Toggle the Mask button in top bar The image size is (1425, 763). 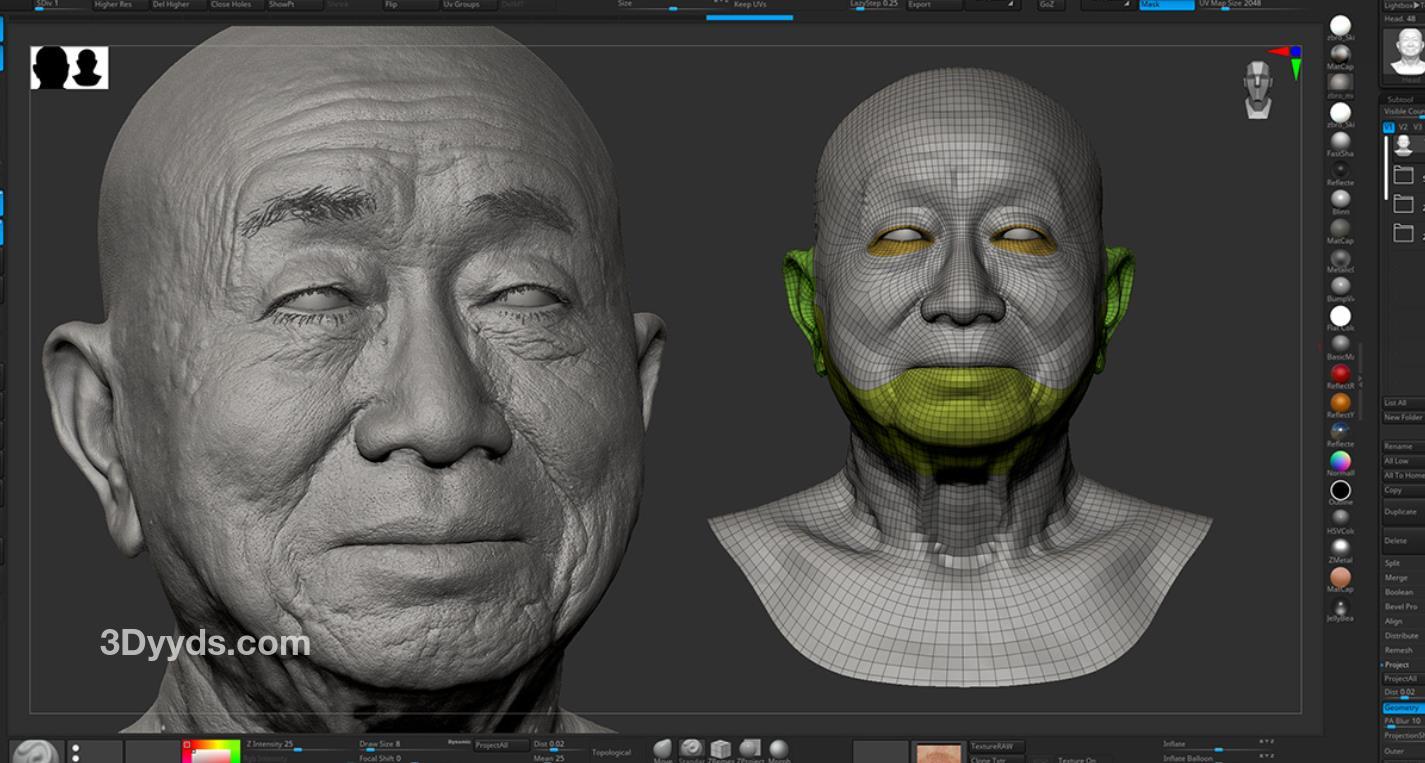(1167, 5)
